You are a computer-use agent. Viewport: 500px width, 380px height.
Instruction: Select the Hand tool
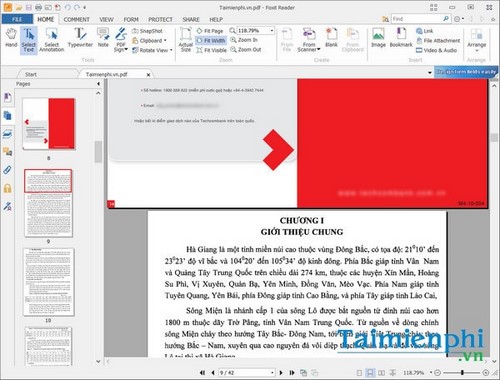[11, 38]
